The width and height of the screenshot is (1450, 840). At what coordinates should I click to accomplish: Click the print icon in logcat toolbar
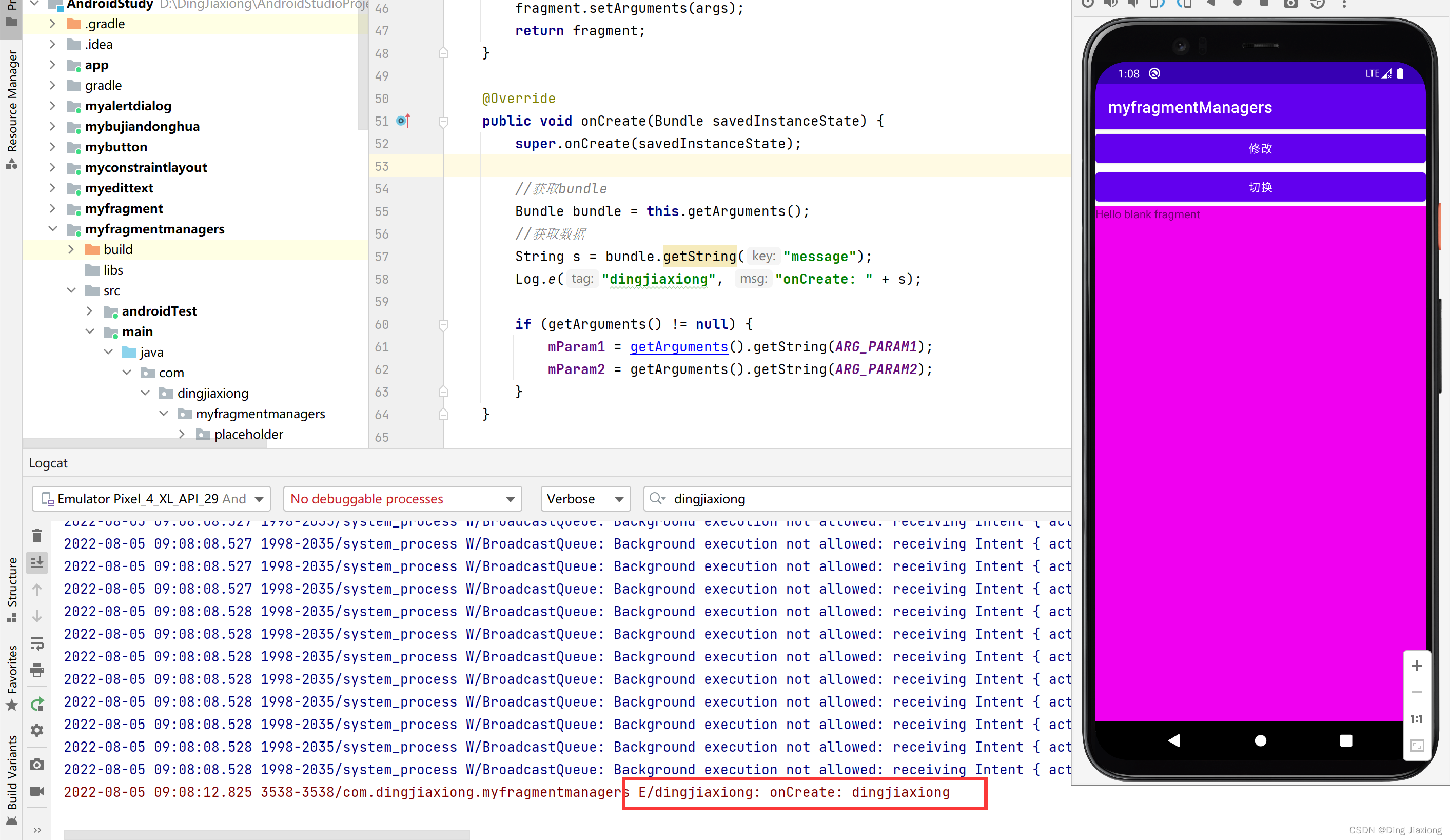coord(37,670)
